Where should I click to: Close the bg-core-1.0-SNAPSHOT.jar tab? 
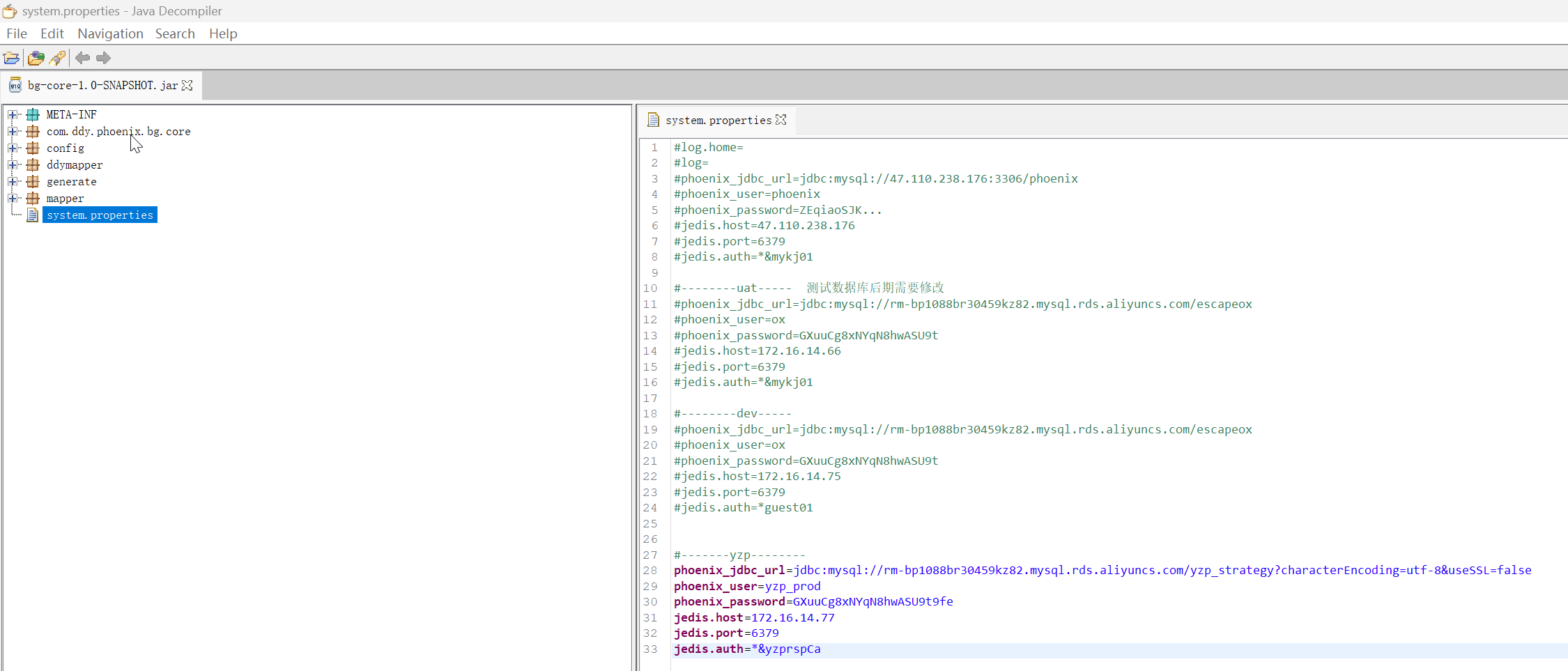click(187, 85)
